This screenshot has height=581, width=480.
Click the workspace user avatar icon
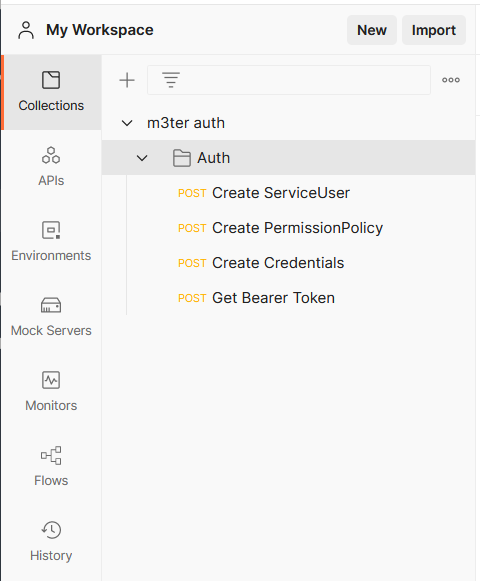pos(26,30)
